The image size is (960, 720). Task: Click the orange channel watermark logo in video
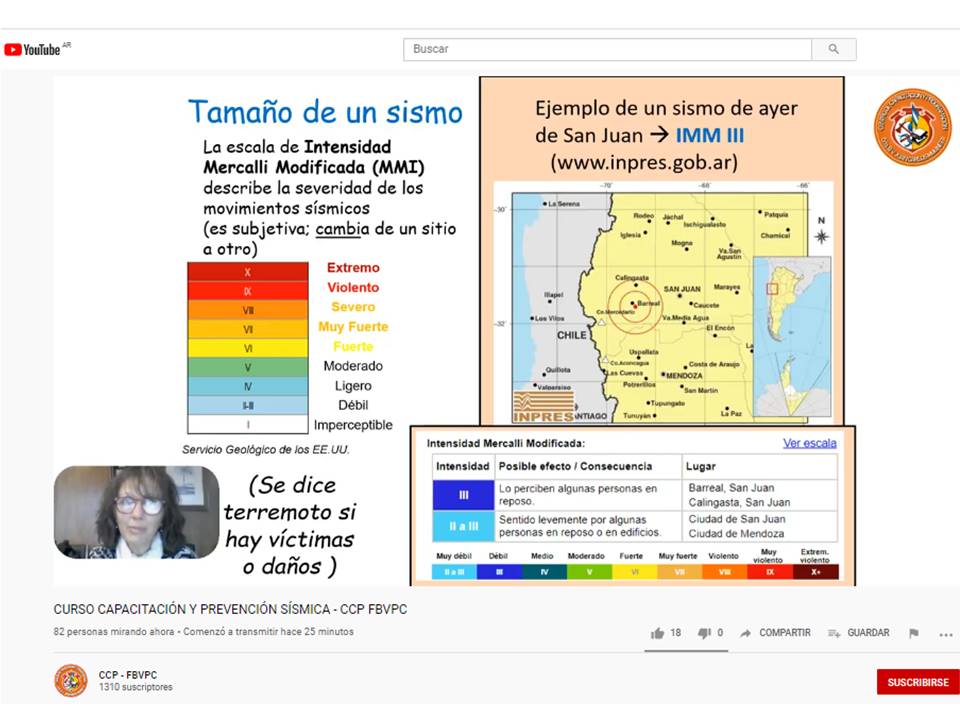coord(912,127)
